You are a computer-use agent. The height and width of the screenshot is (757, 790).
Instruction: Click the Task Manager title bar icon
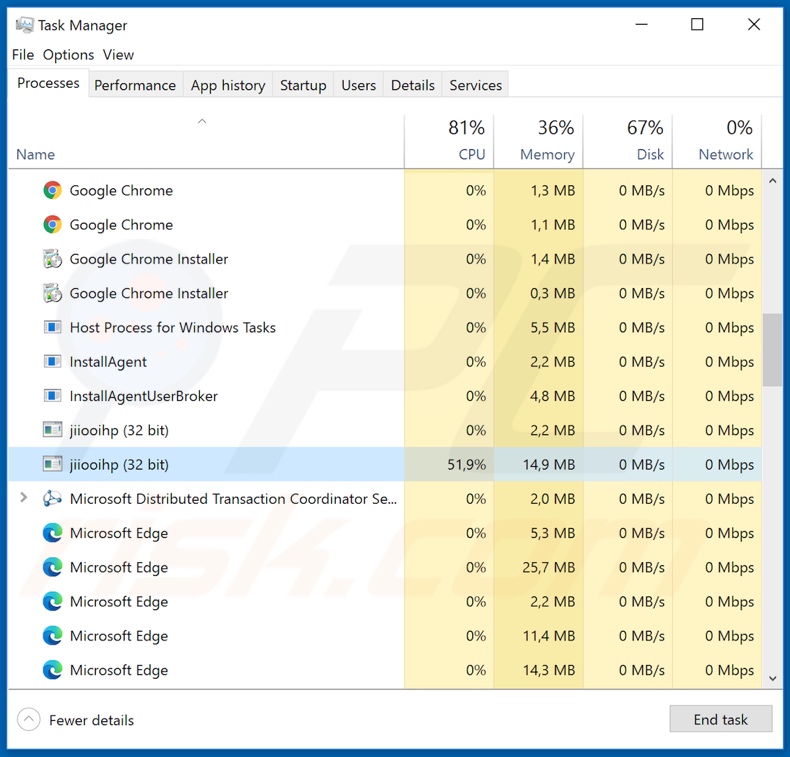(25, 25)
